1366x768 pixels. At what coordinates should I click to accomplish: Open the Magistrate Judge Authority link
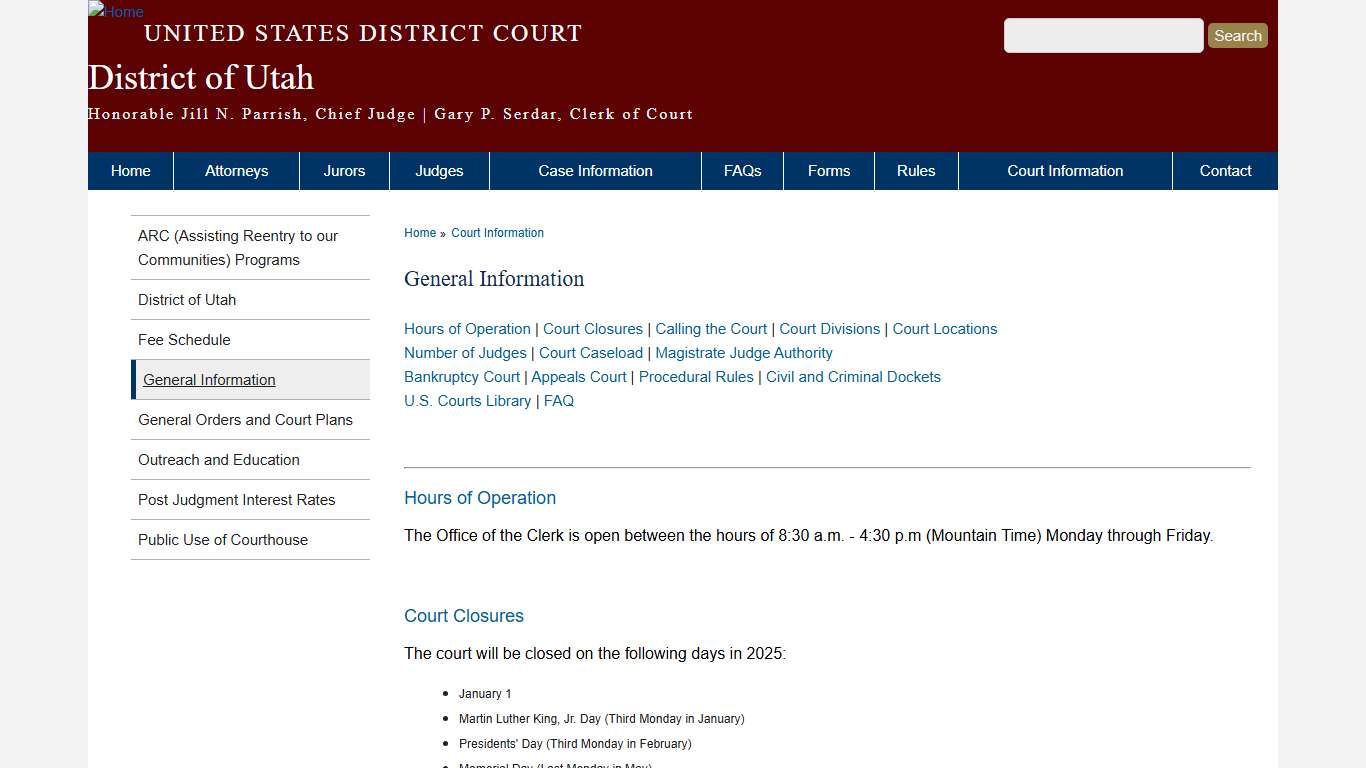pos(743,353)
